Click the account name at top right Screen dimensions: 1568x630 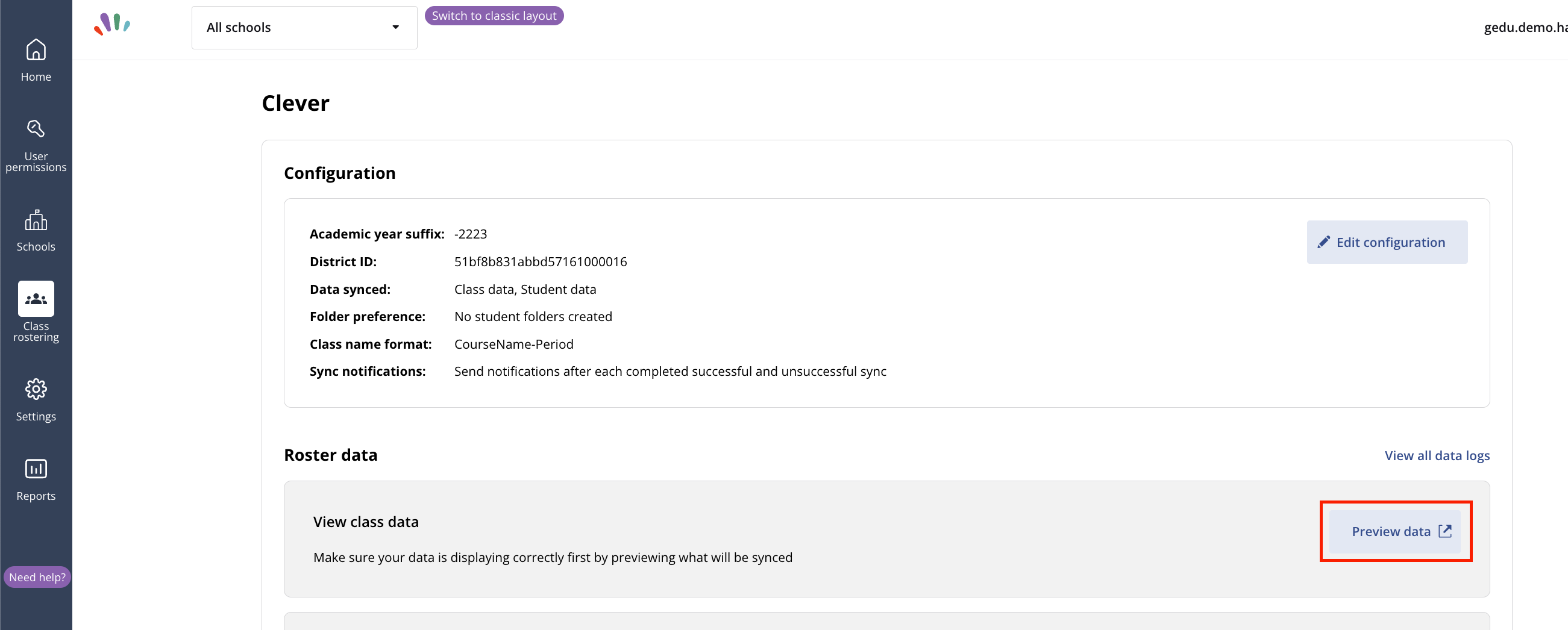click(x=1525, y=27)
